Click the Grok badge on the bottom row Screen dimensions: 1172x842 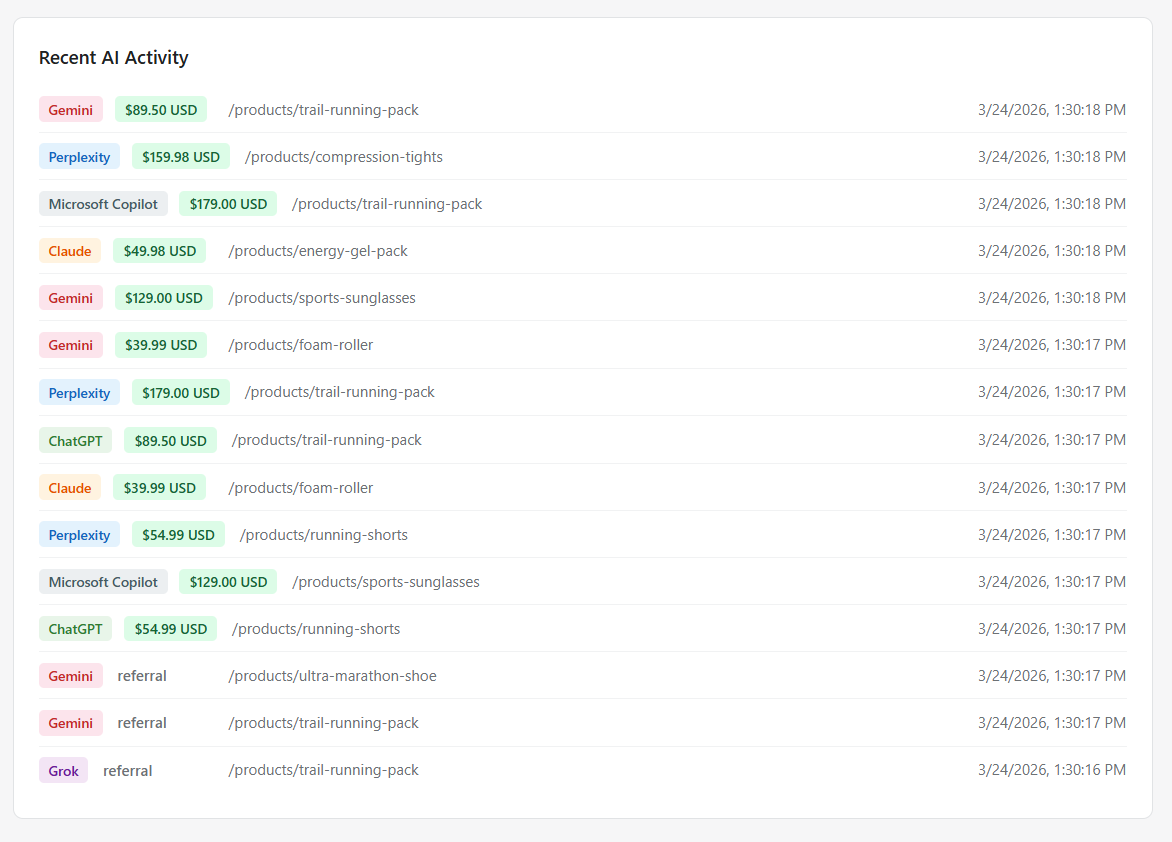pyautogui.click(x=63, y=770)
